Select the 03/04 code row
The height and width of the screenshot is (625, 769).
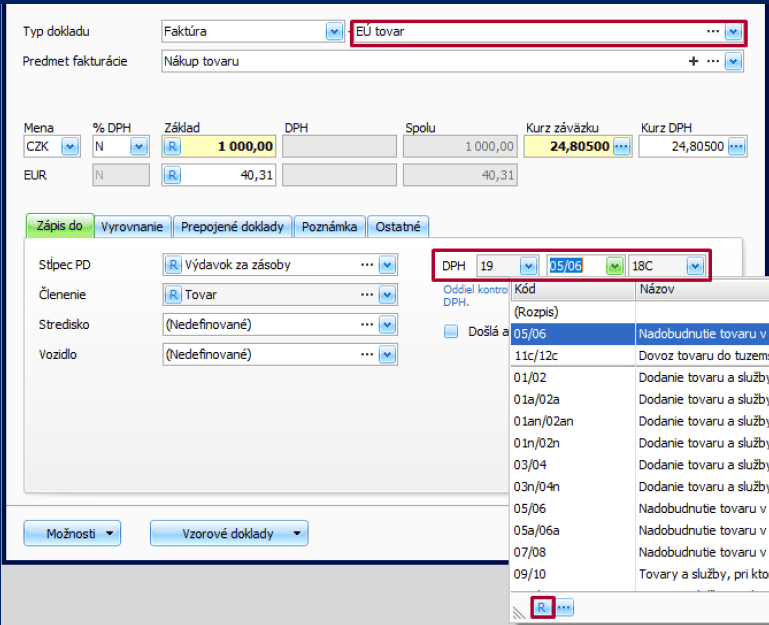[640, 465]
